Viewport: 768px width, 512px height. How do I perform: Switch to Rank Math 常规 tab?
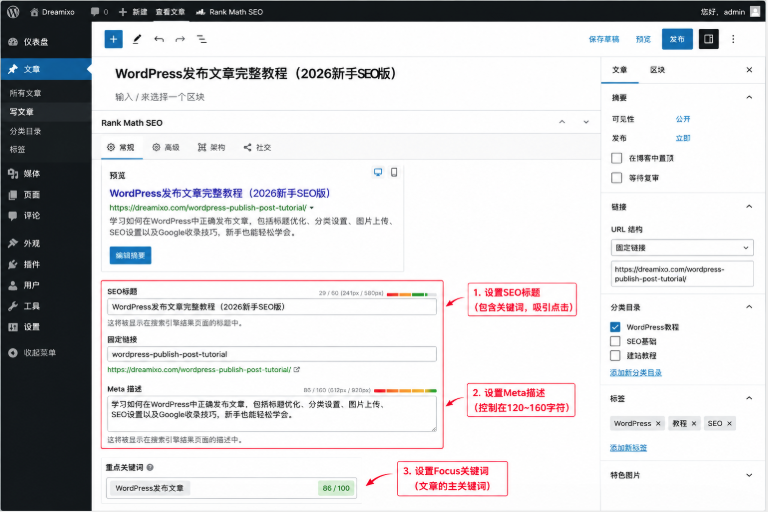point(121,147)
